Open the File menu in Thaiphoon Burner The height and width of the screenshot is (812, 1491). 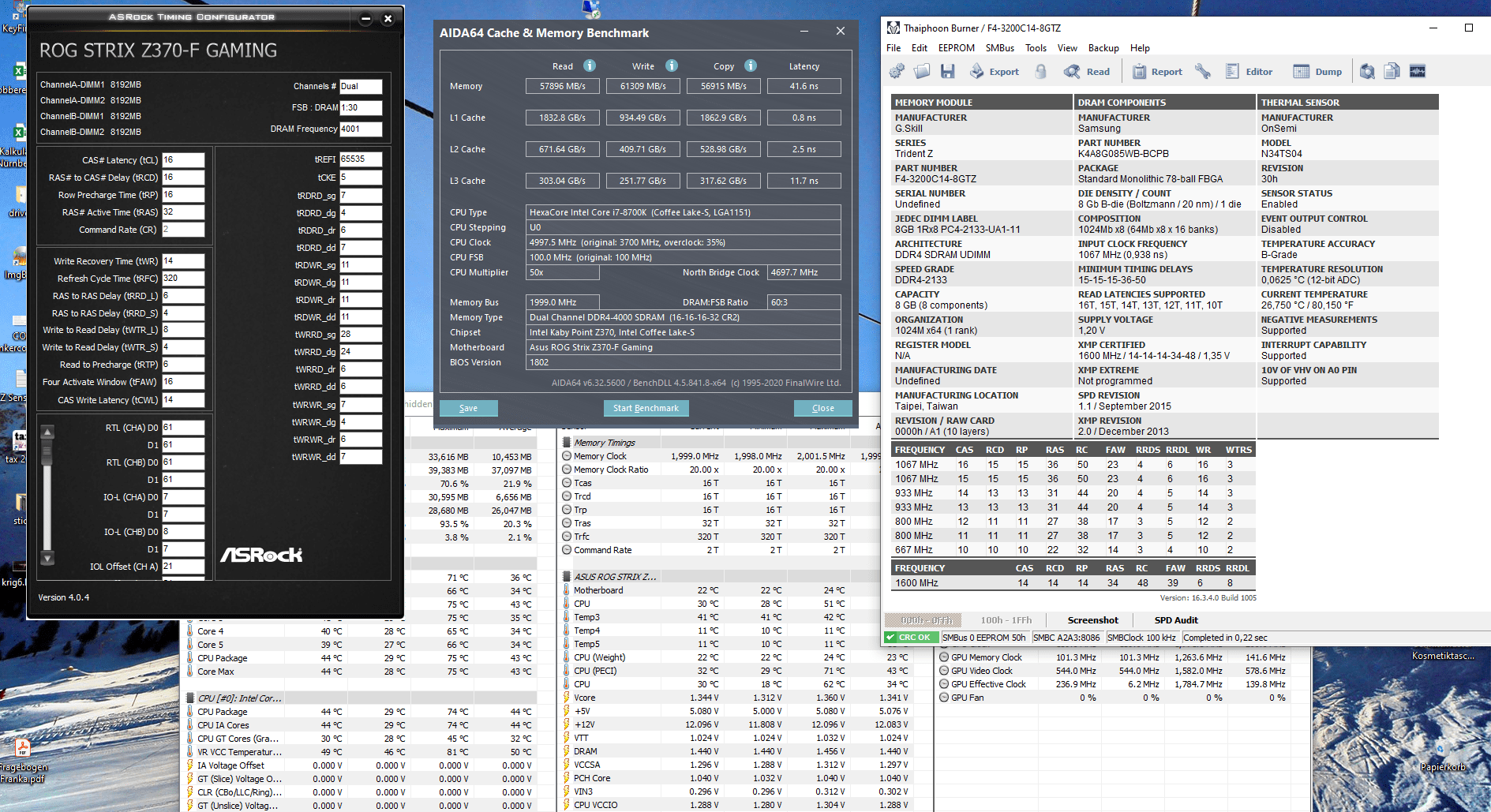pos(893,48)
